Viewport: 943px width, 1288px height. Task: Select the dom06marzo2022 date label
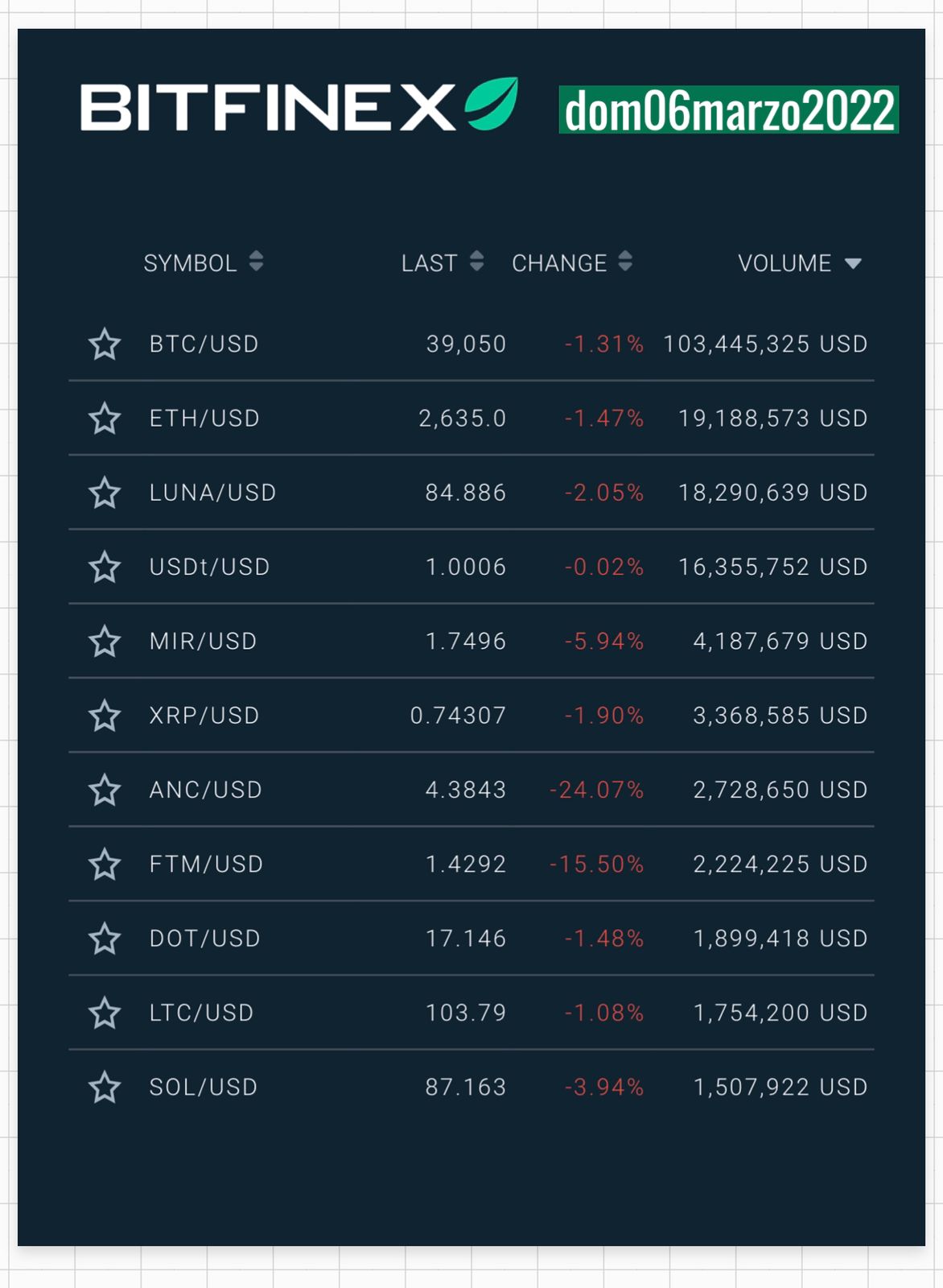coord(729,110)
